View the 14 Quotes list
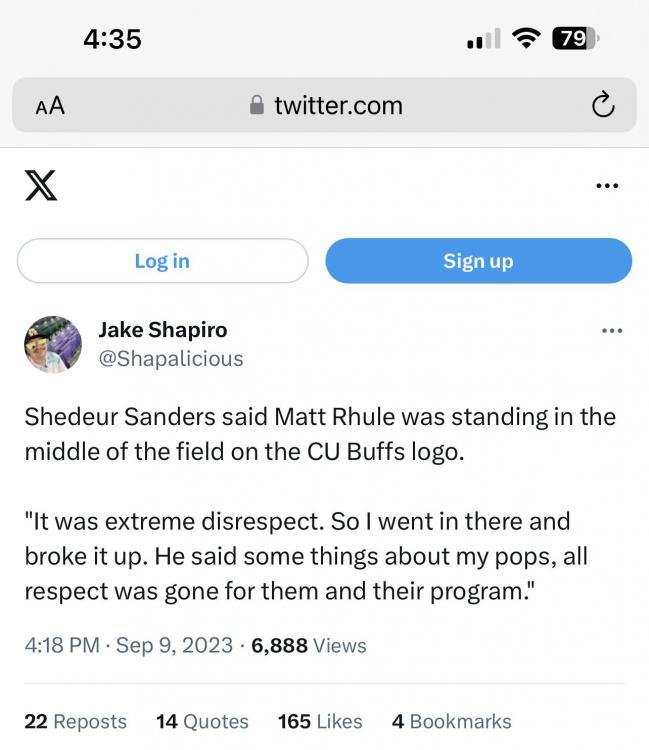Image resolution: width=649 pixels, height=750 pixels. 202,721
